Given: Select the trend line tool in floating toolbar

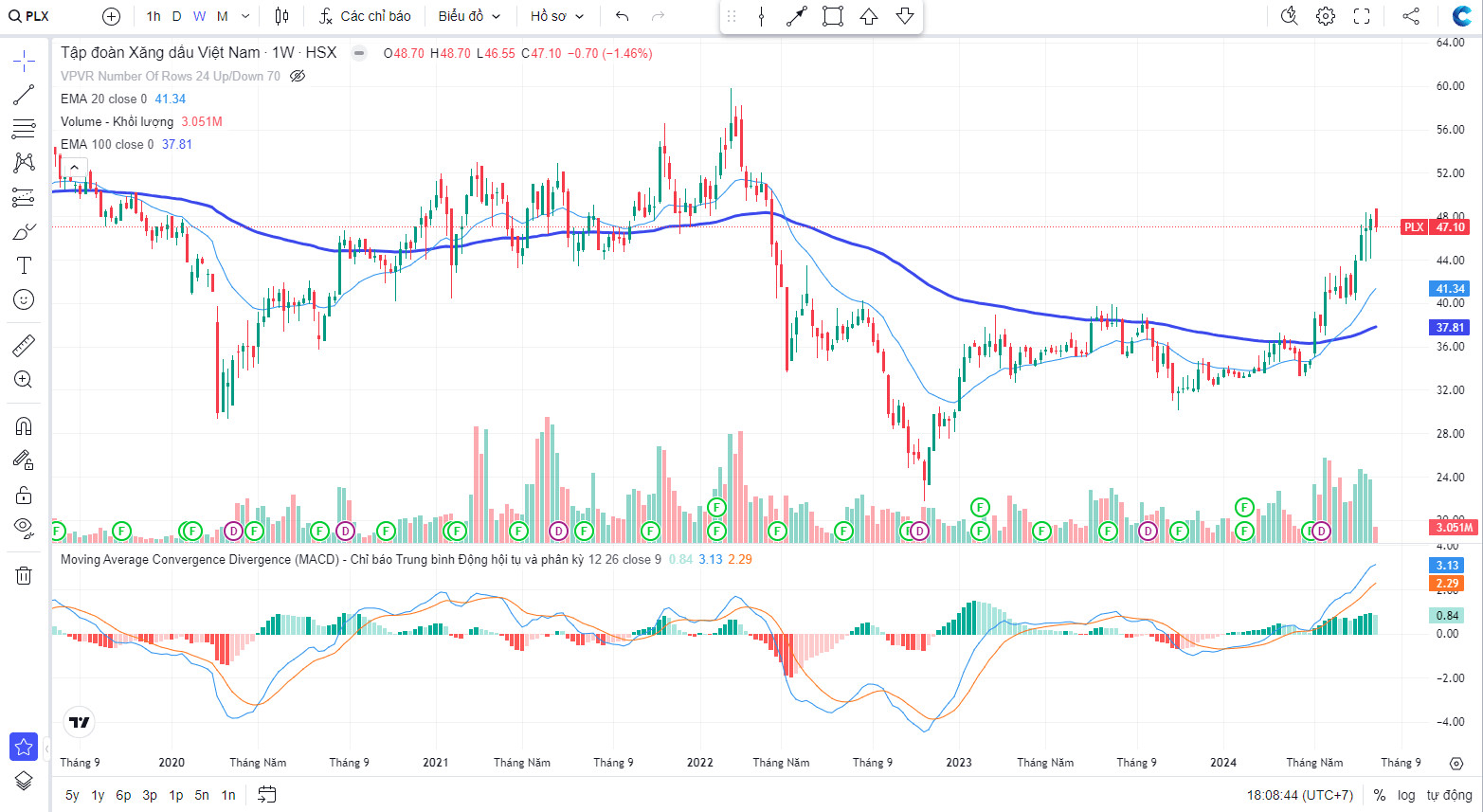Looking at the screenshot, I should (x=797, y=16).
